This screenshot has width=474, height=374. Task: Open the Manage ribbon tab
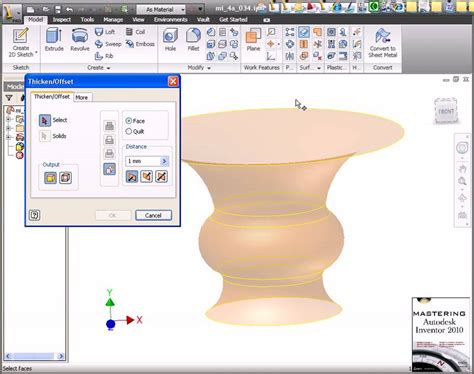tap(113, 20)
